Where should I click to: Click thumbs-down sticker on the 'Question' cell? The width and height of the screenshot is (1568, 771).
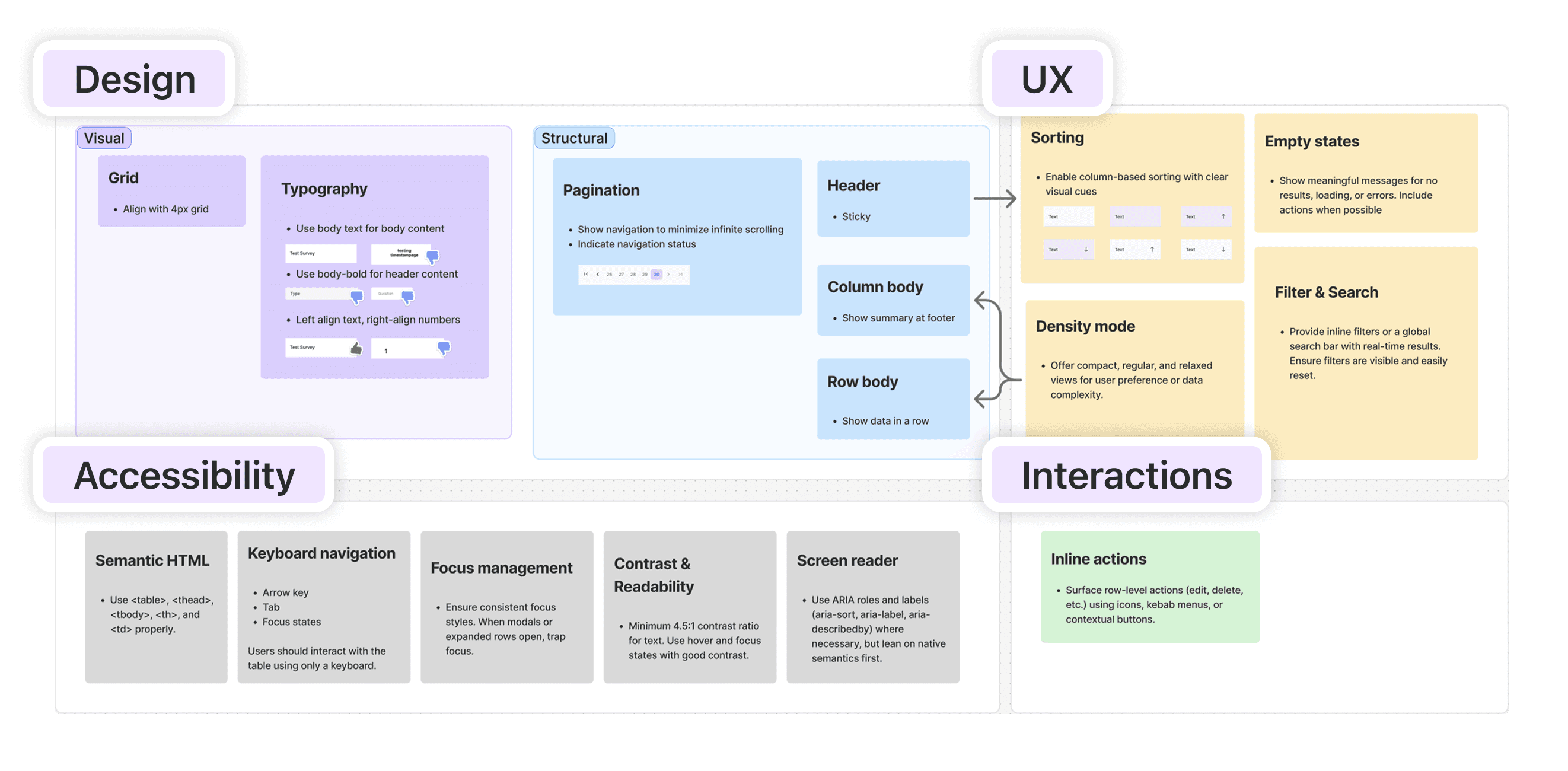tap(408, 297)
